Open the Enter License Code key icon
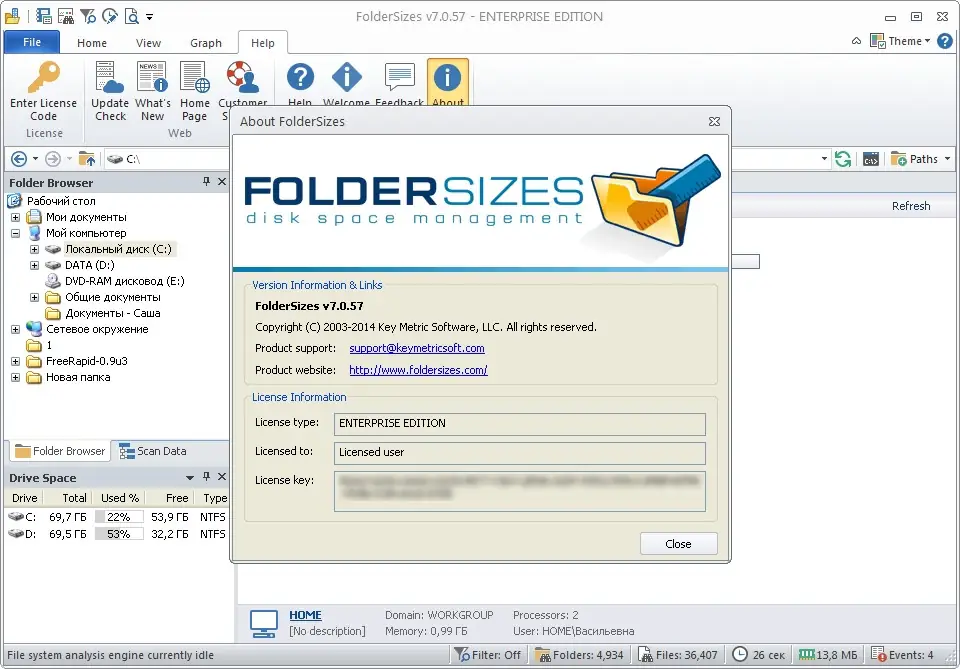The image size is (960, 669). pyautogui.click(x=43, y=92)
